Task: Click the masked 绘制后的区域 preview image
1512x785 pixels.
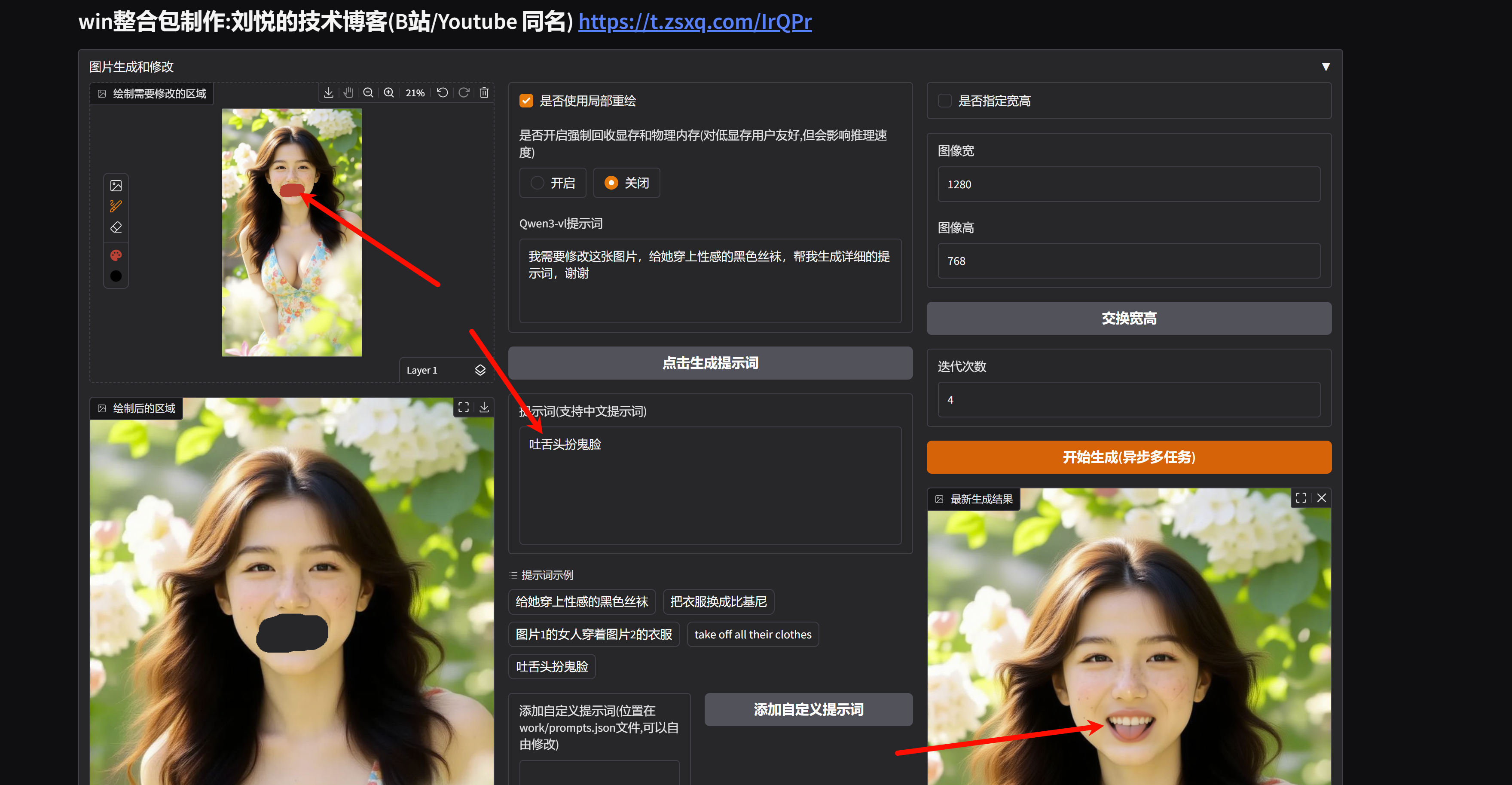Action: pyautogui.click(x=292, y=592)
